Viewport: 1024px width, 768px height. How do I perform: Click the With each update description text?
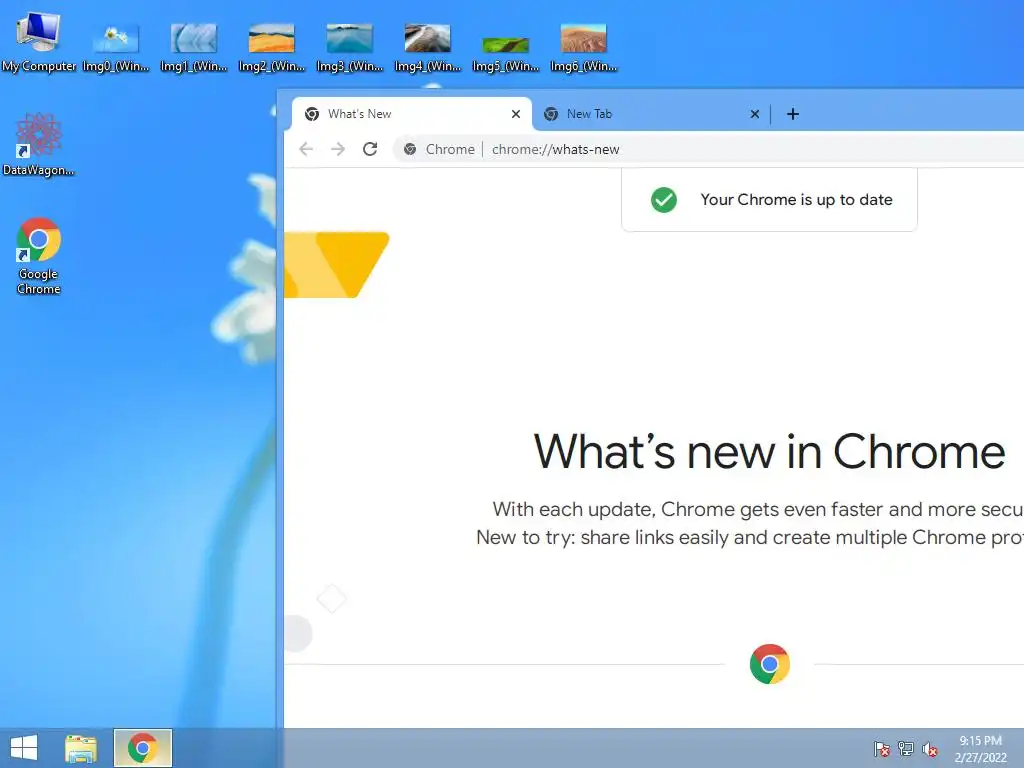point(758,509)
